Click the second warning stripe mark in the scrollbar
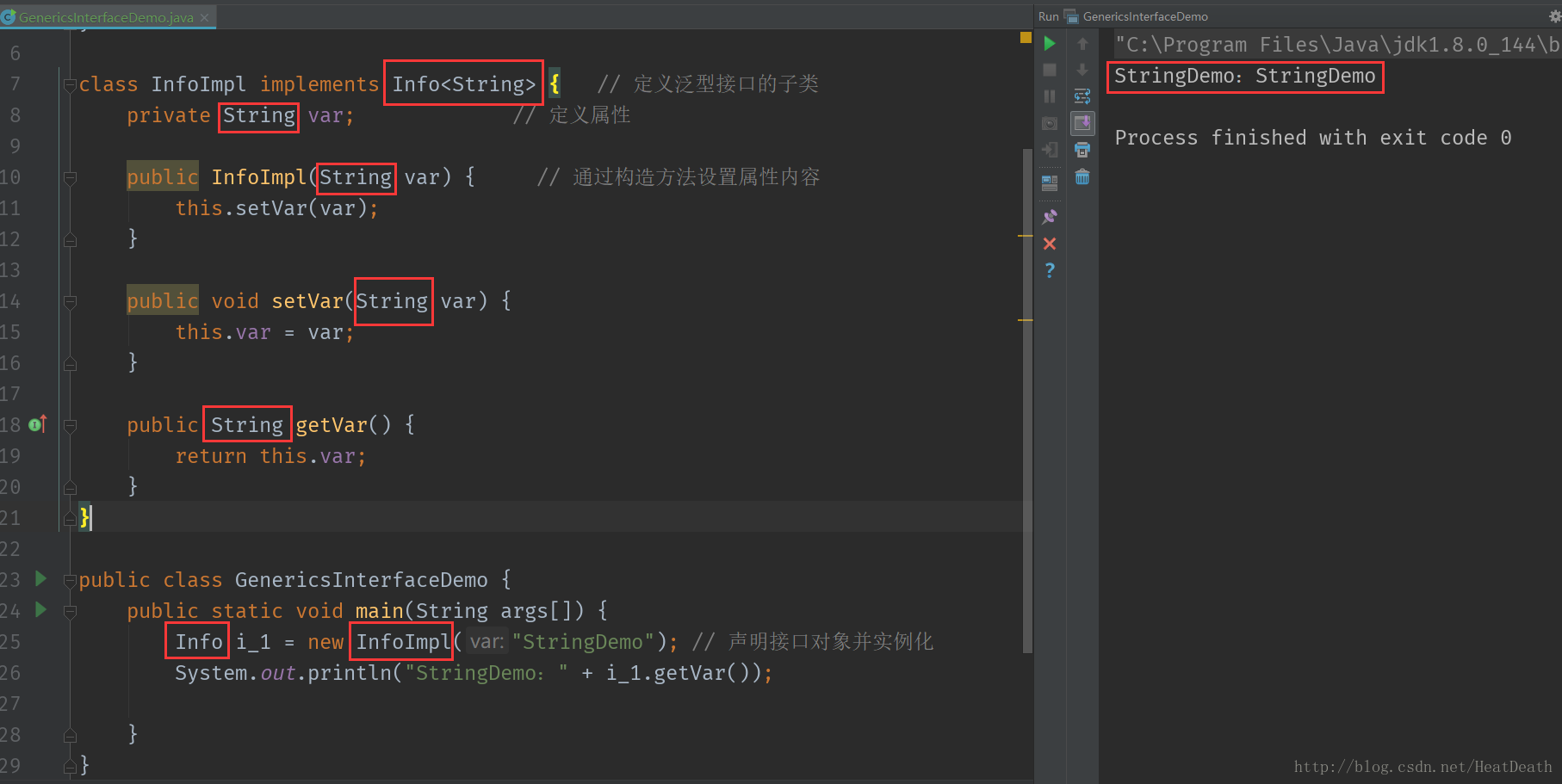This screenshot has width=1562, height=784. (x=1025, y=319)
